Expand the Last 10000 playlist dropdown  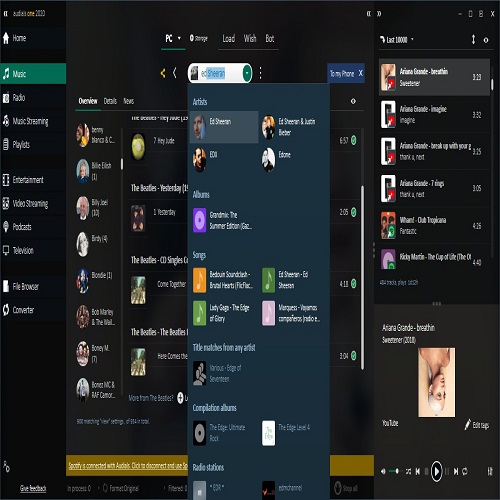coord(412,40)
